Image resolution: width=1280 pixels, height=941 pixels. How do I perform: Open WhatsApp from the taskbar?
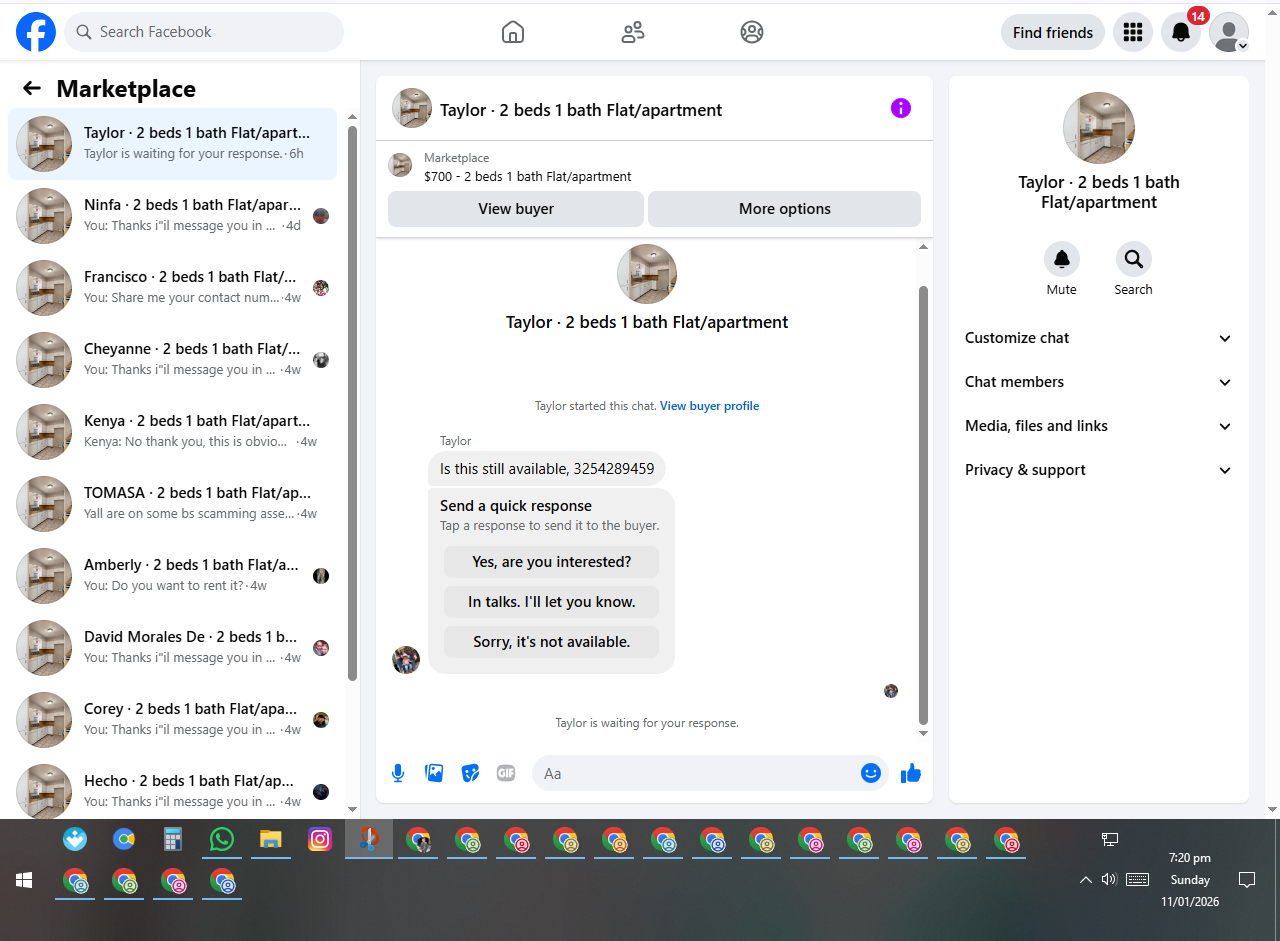(222, 839)
